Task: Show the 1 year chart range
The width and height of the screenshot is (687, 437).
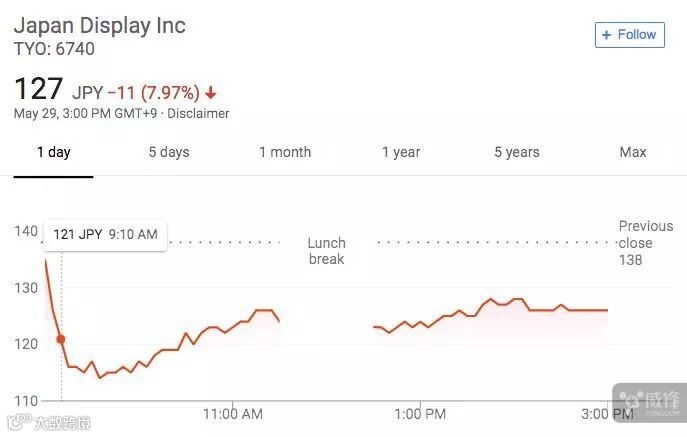Action: [401, 152]
